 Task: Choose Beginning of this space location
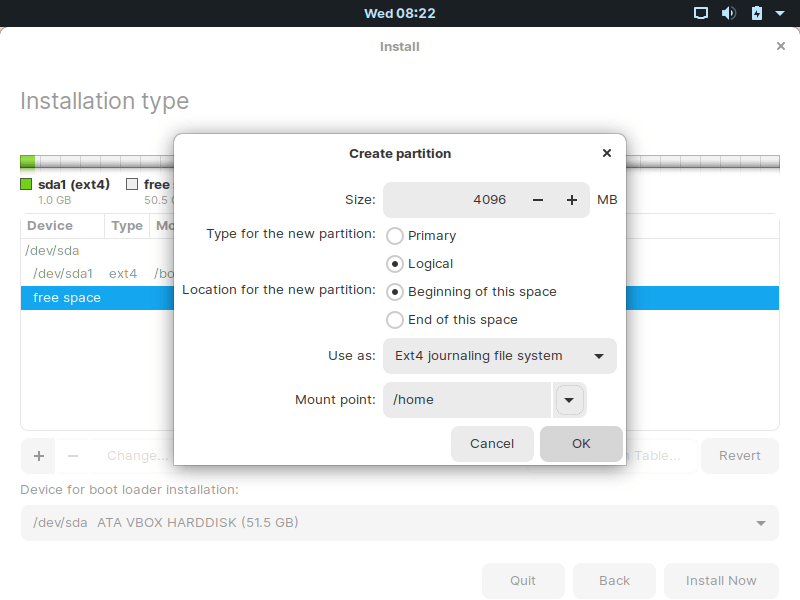point(395,292)
